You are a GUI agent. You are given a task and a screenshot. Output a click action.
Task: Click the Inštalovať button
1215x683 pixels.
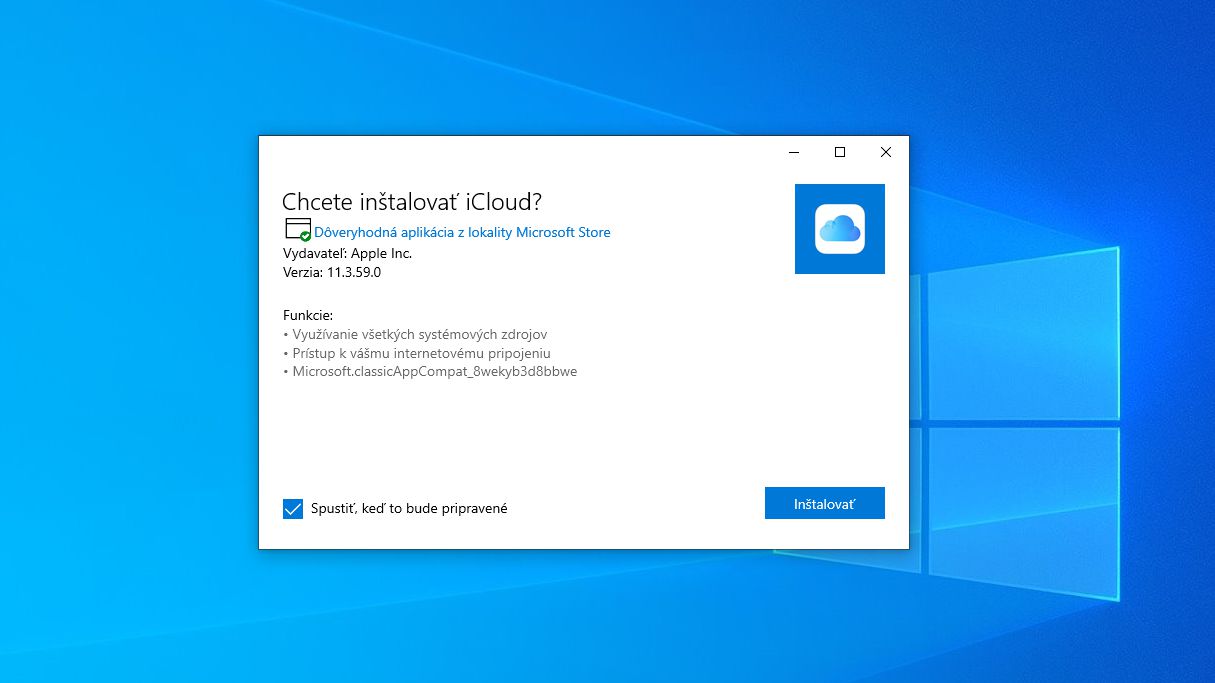[824, 503]
